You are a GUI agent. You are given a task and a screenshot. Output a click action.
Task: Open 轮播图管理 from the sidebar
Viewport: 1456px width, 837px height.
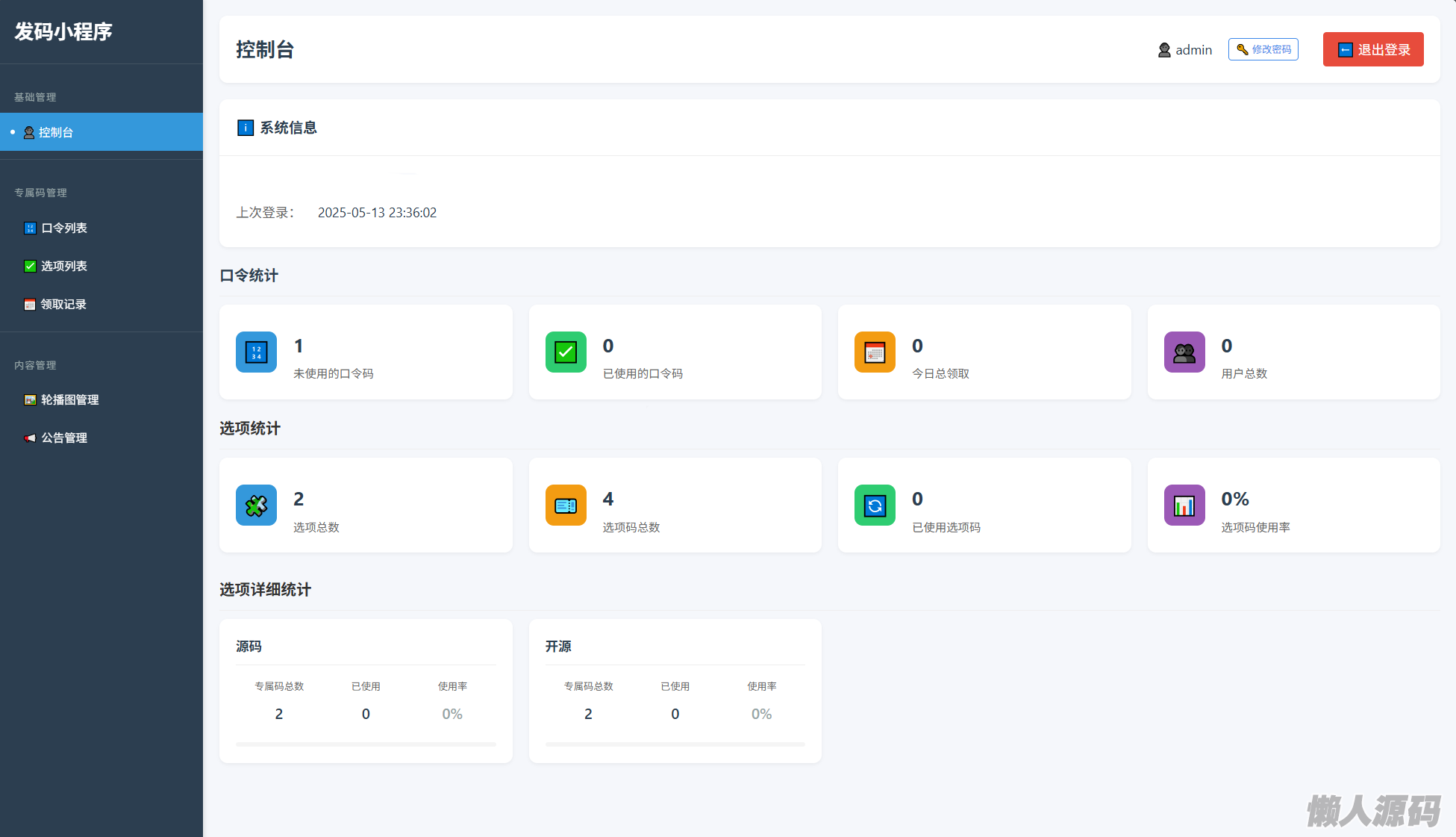(69, 399)
